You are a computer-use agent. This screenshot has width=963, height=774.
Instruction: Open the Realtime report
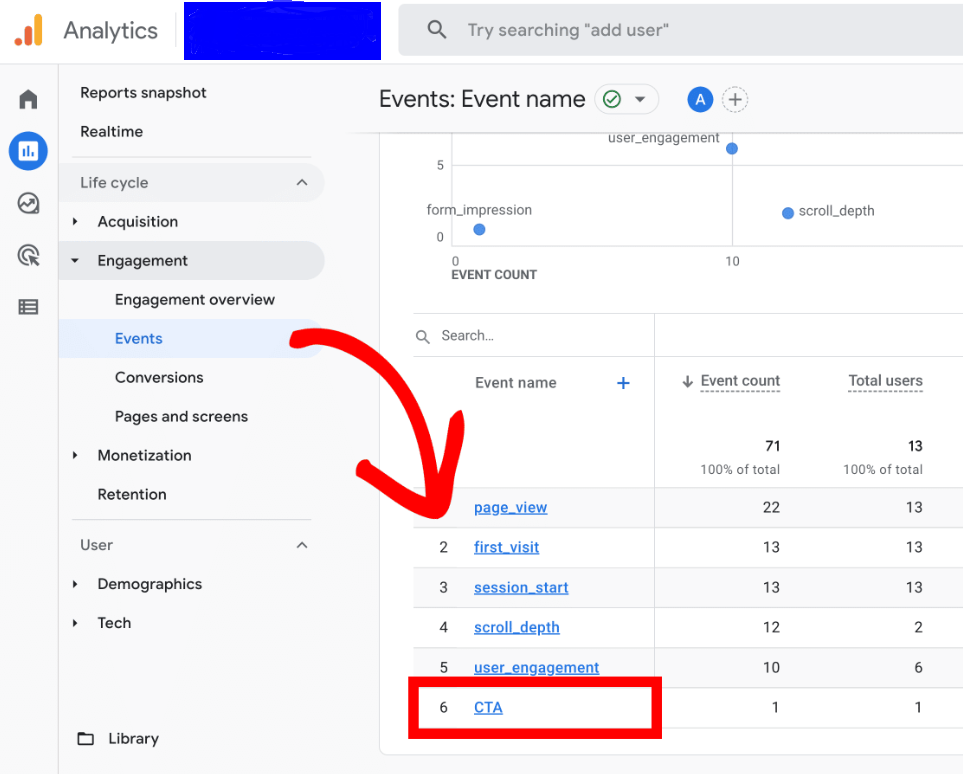111,131
